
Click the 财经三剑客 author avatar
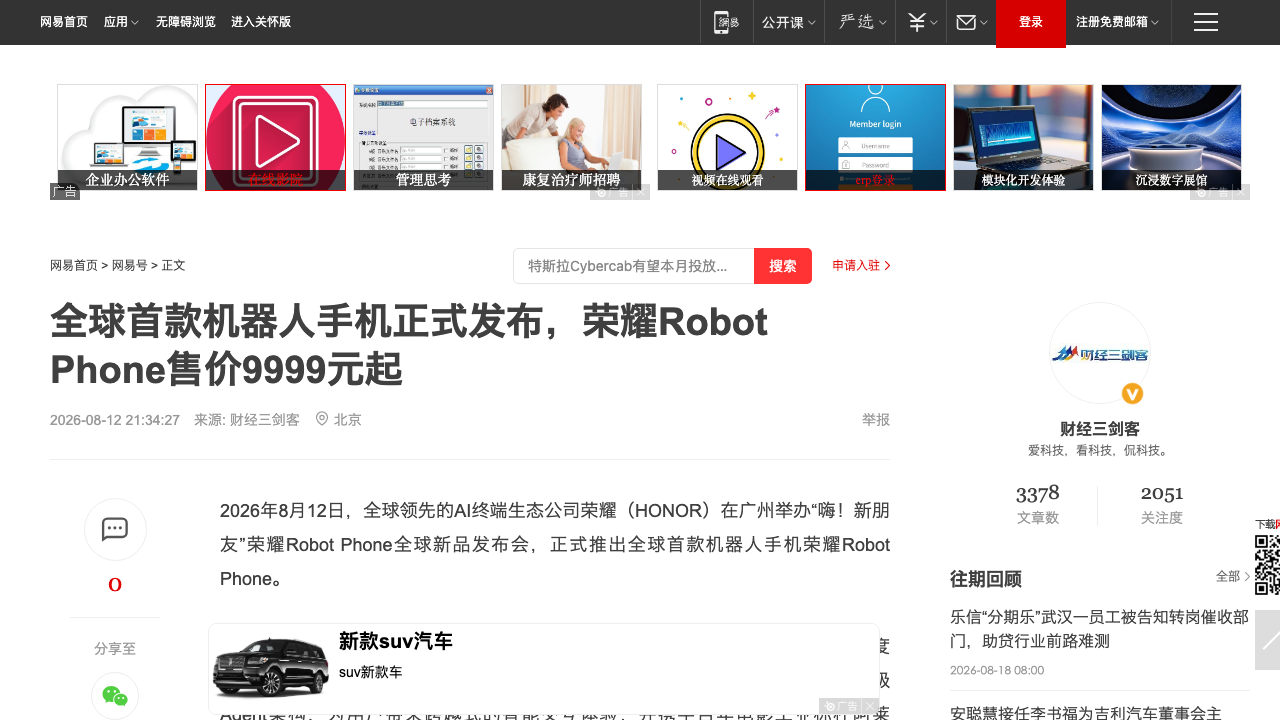tap(1100, 353)
